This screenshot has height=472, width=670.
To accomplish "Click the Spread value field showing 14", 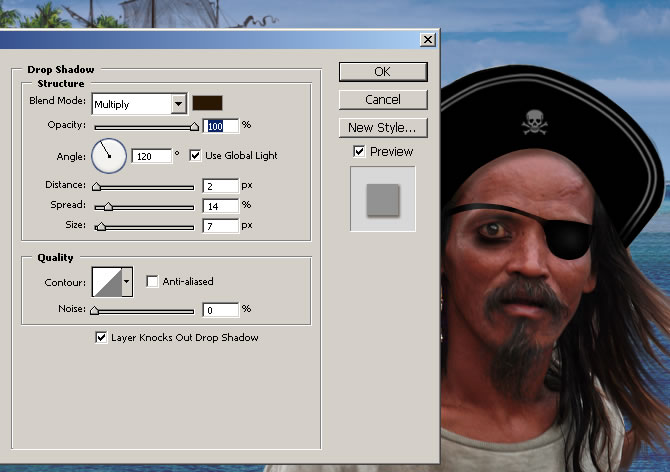I will [220, 206].
